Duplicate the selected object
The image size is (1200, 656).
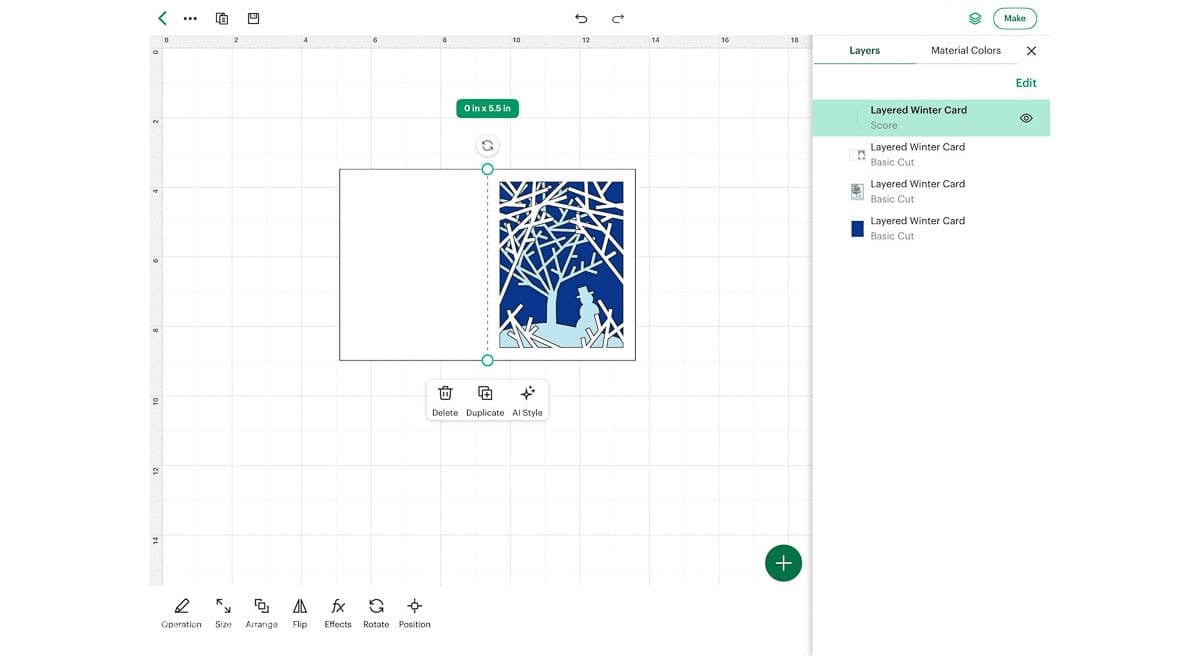pyautogui.click(x=485, y=400)
